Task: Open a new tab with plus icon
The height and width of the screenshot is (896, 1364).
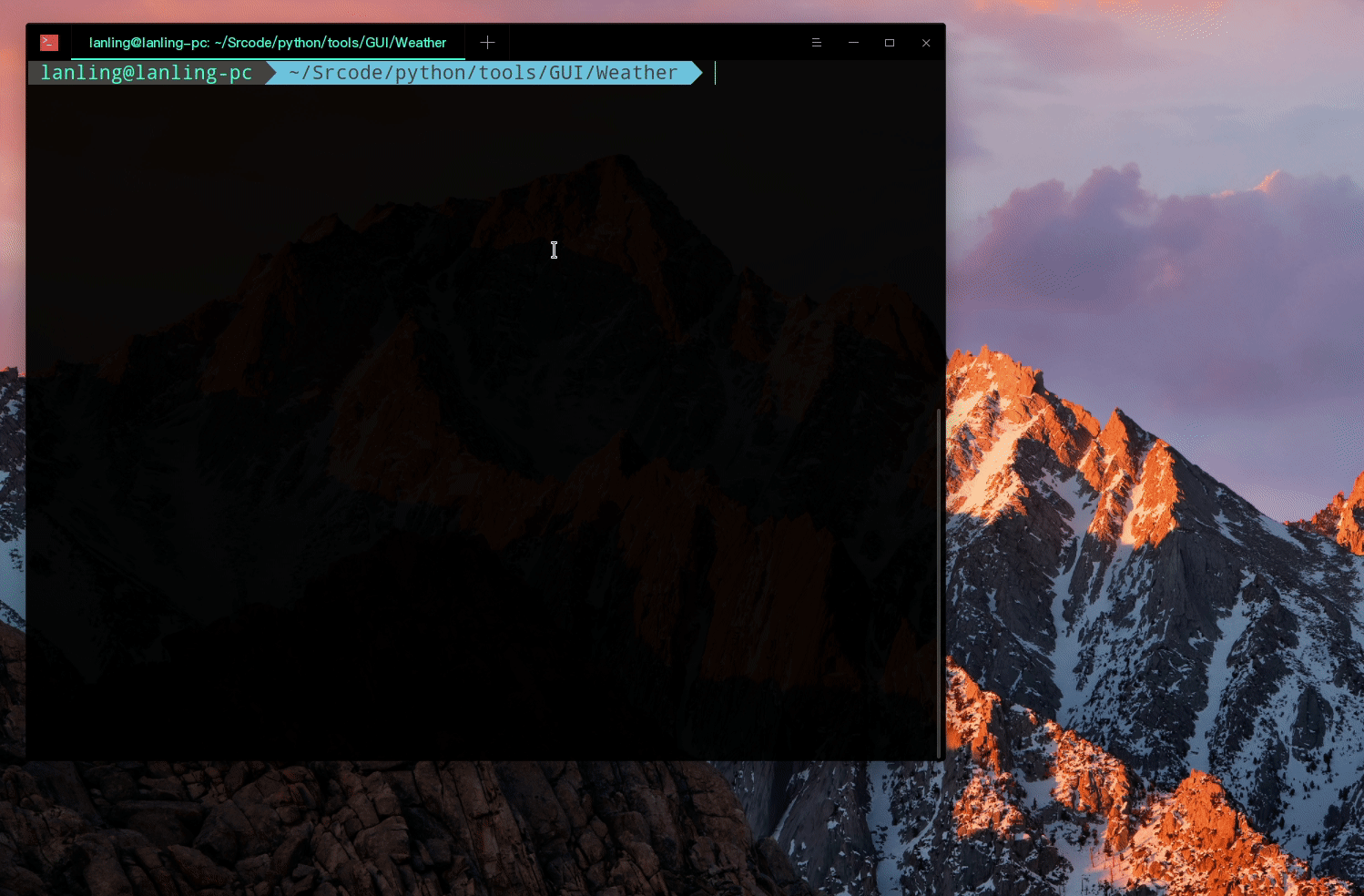Action: point(487,43)
